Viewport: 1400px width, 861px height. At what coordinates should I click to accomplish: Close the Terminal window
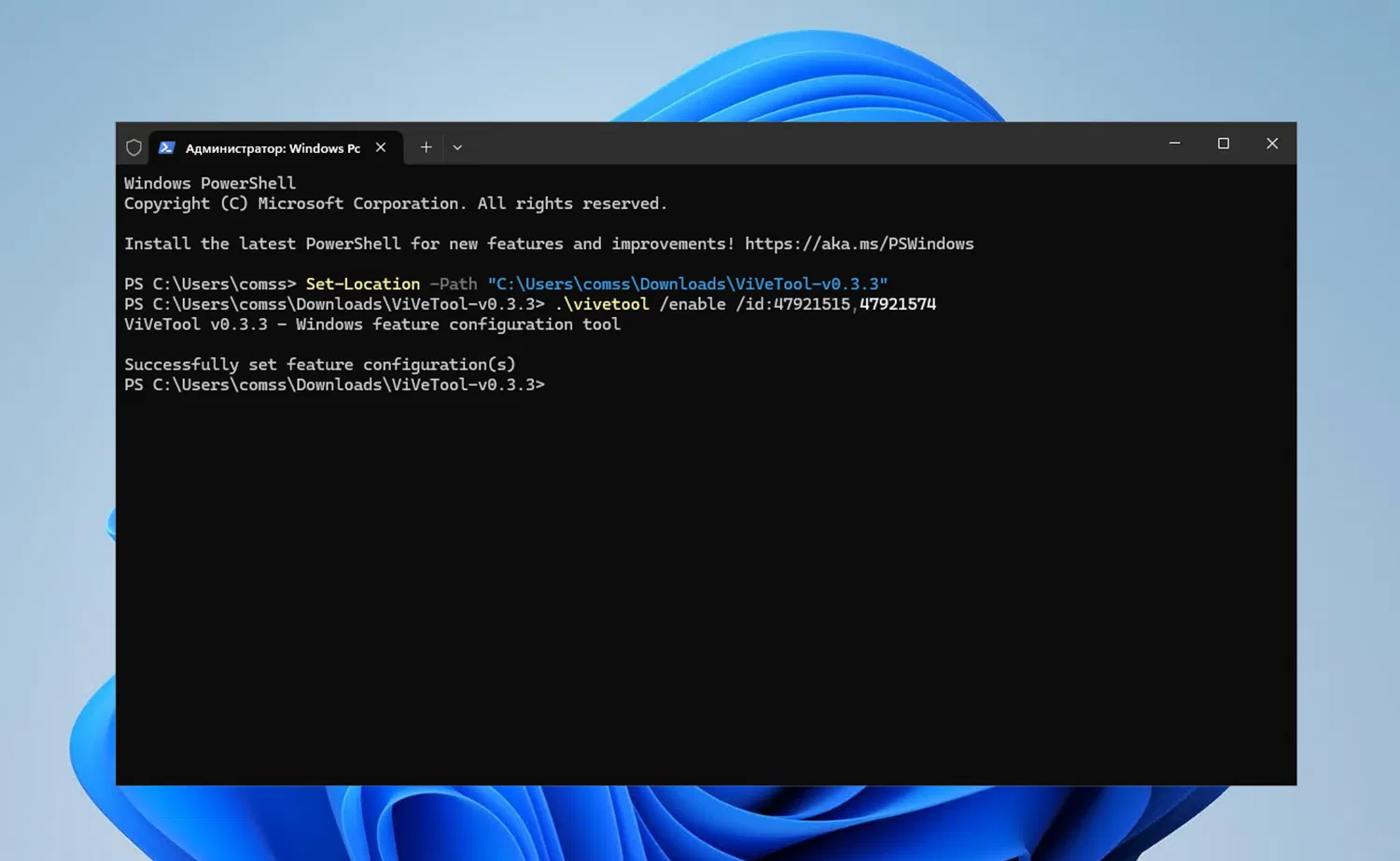click(x=1272, y=144)
